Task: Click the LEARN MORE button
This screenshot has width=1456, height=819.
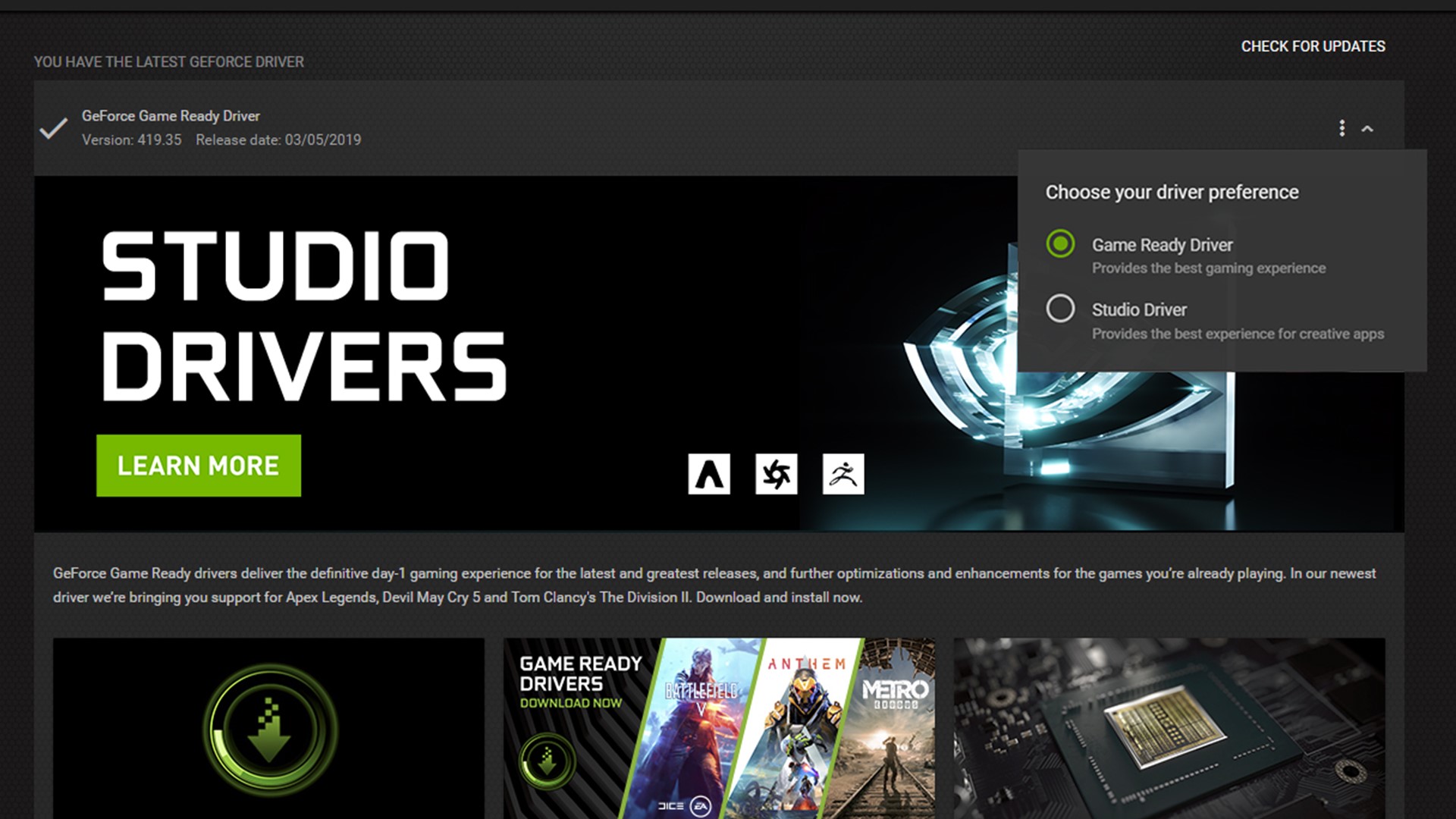Action: 198,465
